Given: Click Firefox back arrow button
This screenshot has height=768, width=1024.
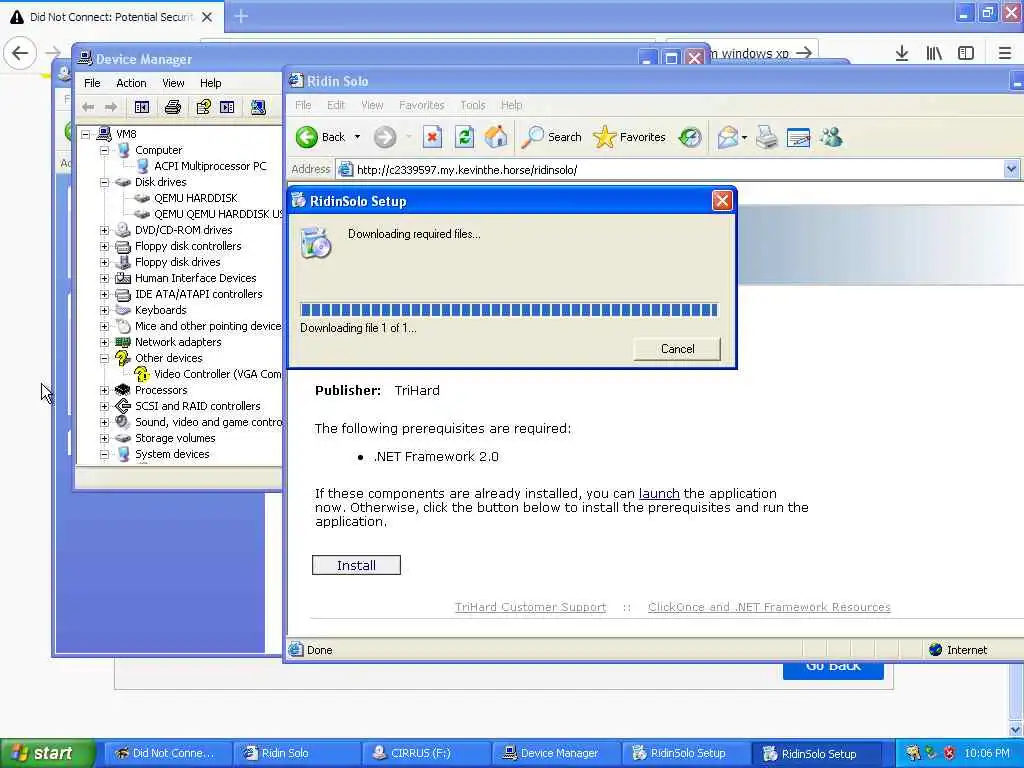Looking at the screenshot, I should 20,53.
